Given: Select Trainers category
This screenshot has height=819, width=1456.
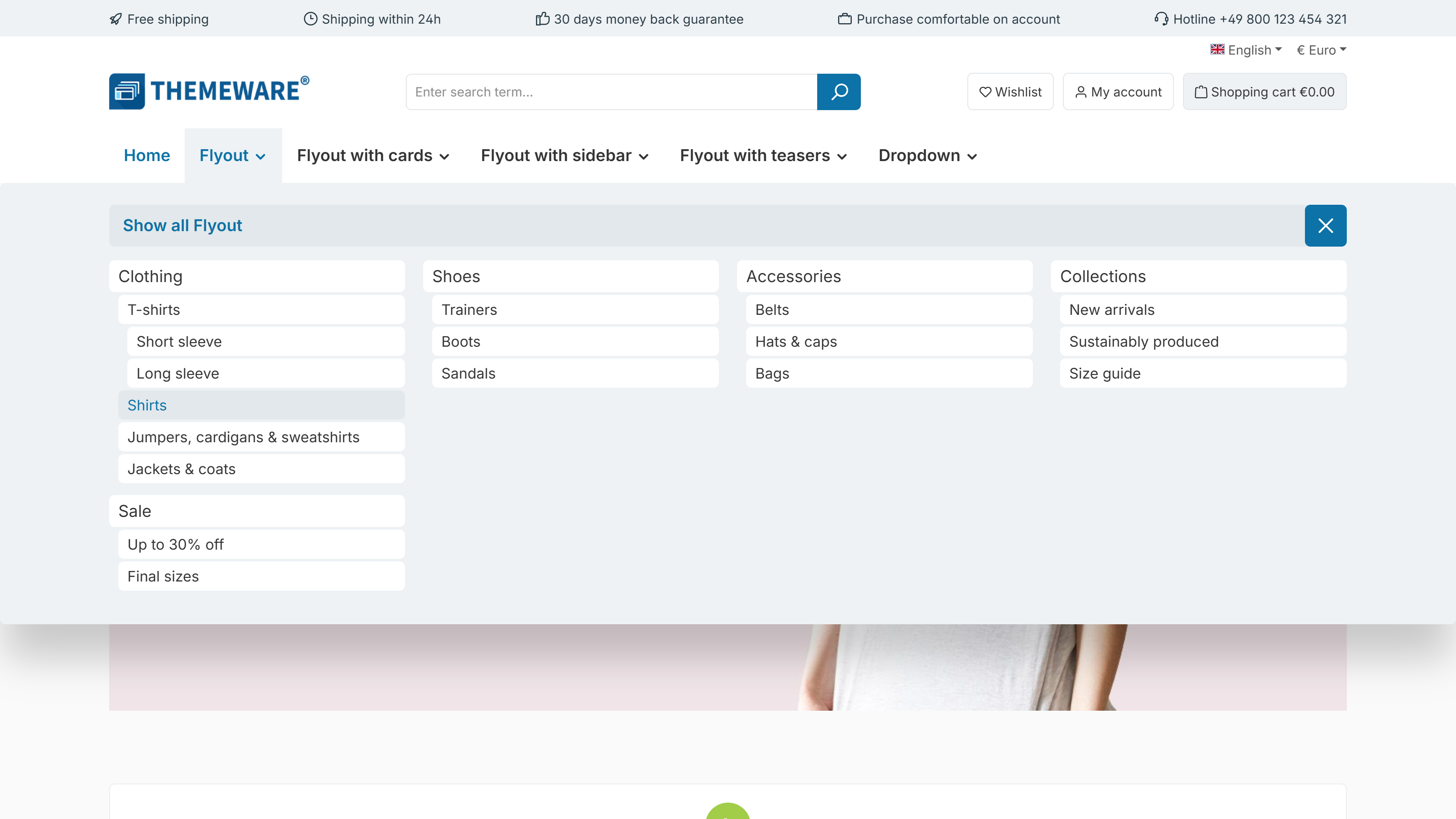Looking at the screenshot, I should point(576,310).
